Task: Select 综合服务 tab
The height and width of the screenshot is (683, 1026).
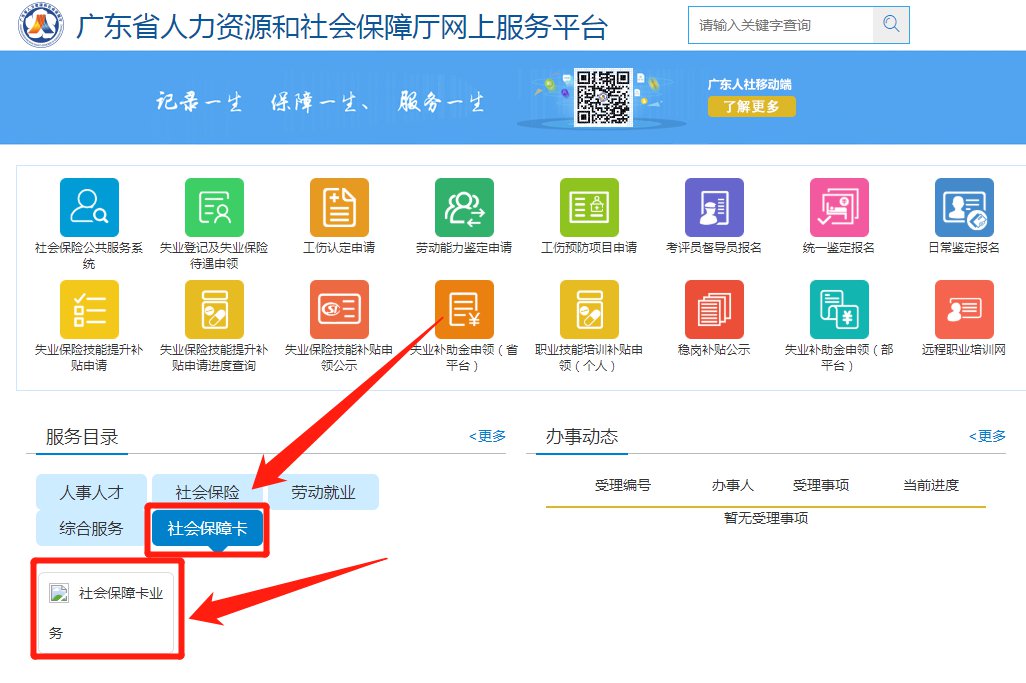Action: [91, 528]
